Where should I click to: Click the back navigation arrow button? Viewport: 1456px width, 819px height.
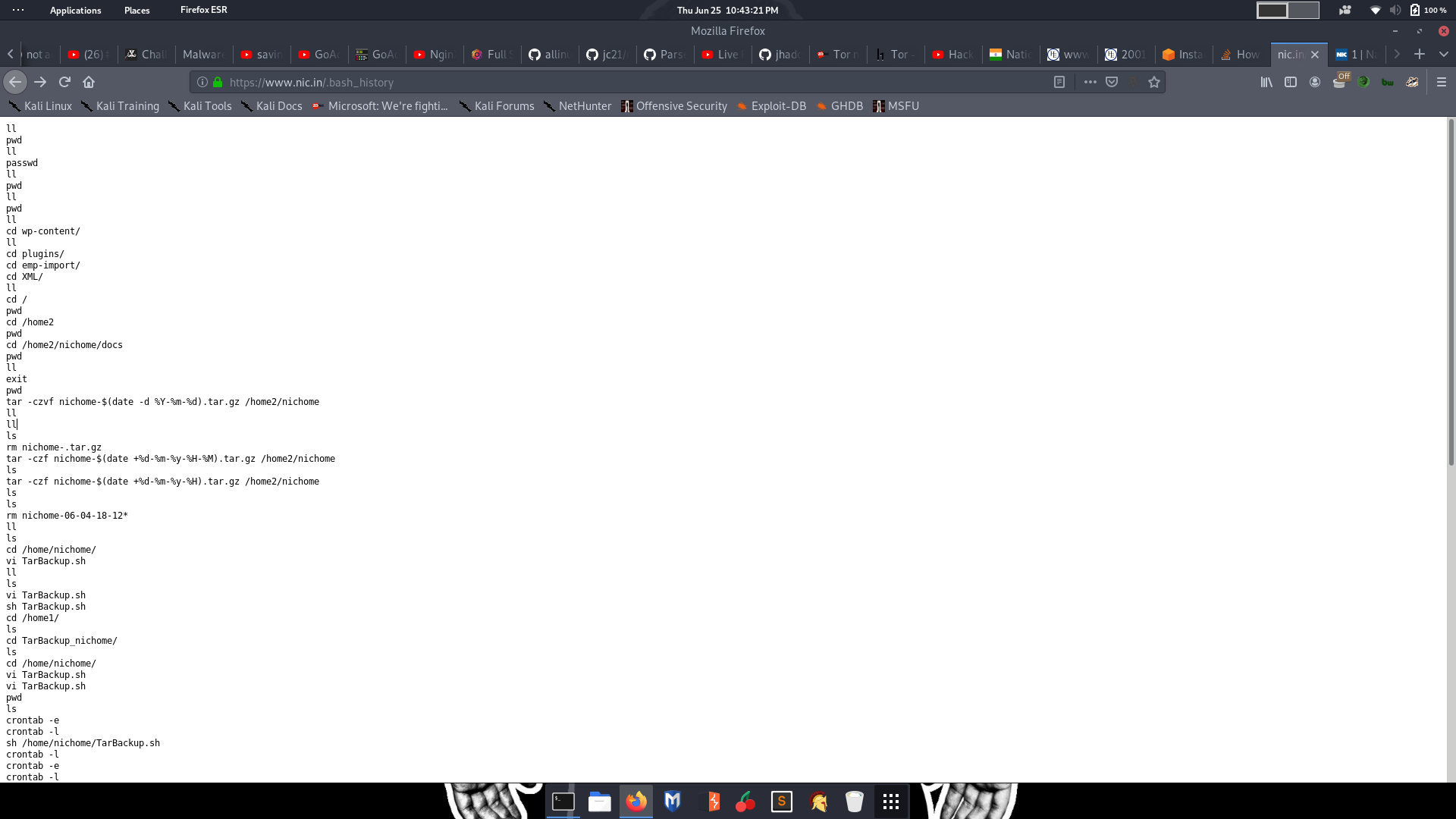click(15, 82)
